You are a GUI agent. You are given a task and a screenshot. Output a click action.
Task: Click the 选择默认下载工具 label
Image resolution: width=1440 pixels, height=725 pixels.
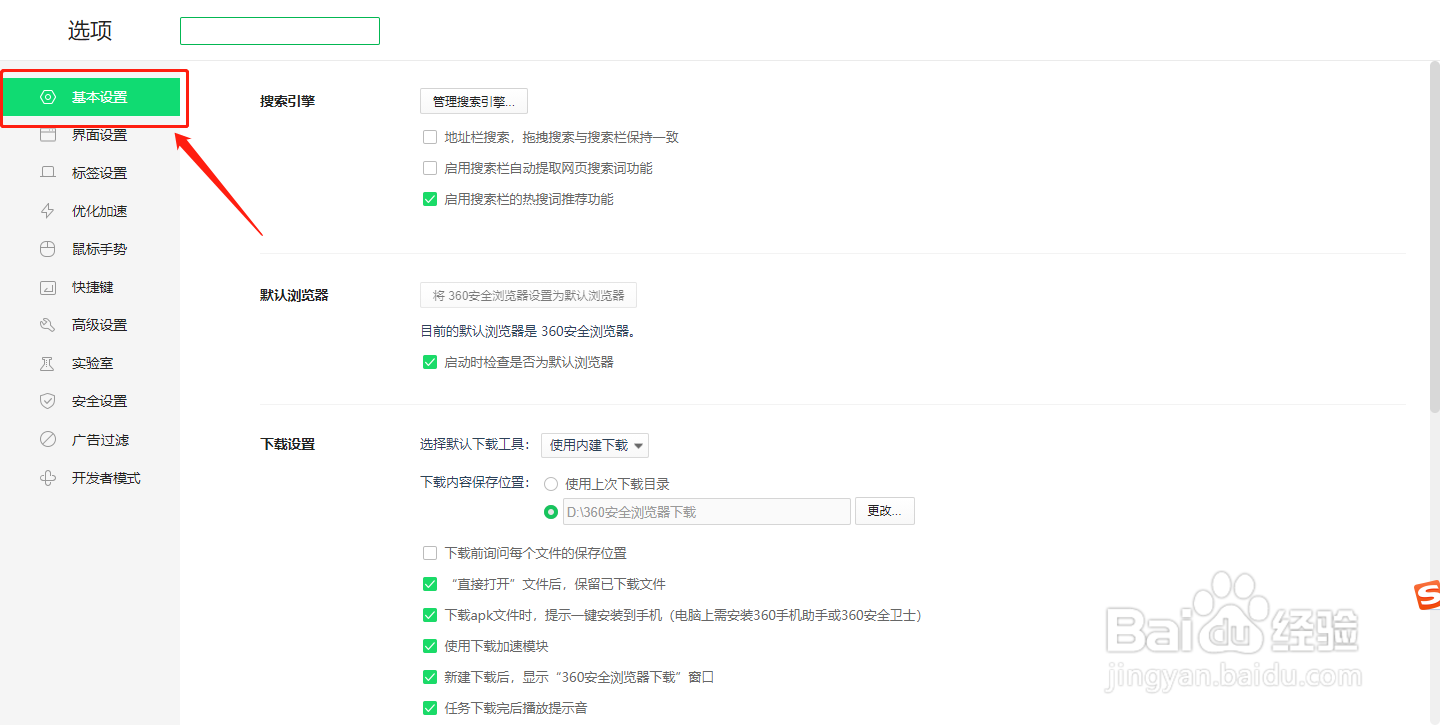pos(475,444)
